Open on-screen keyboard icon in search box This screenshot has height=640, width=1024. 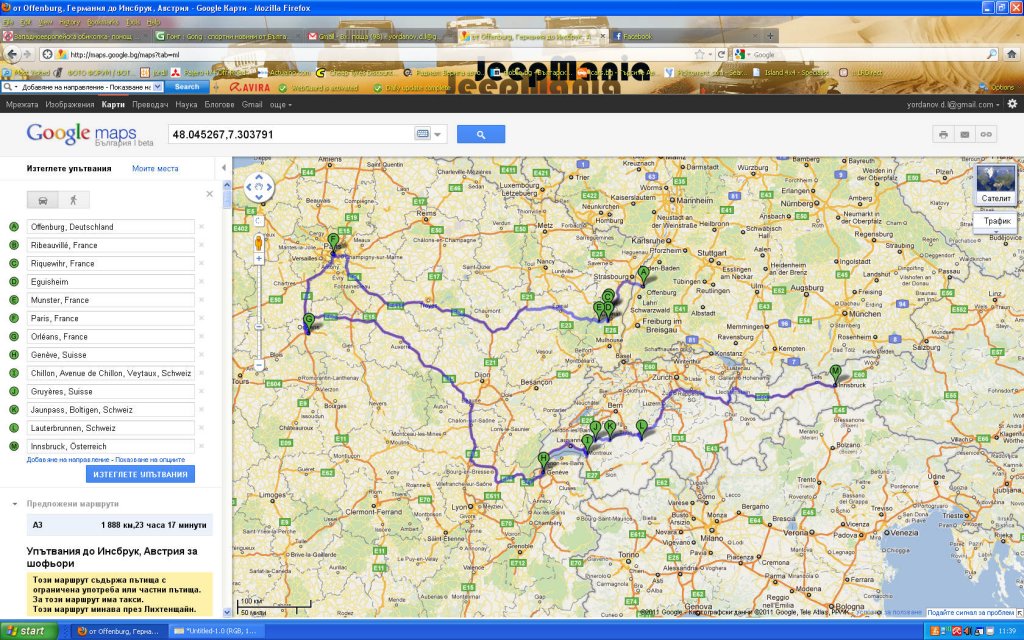click(423, 134)
